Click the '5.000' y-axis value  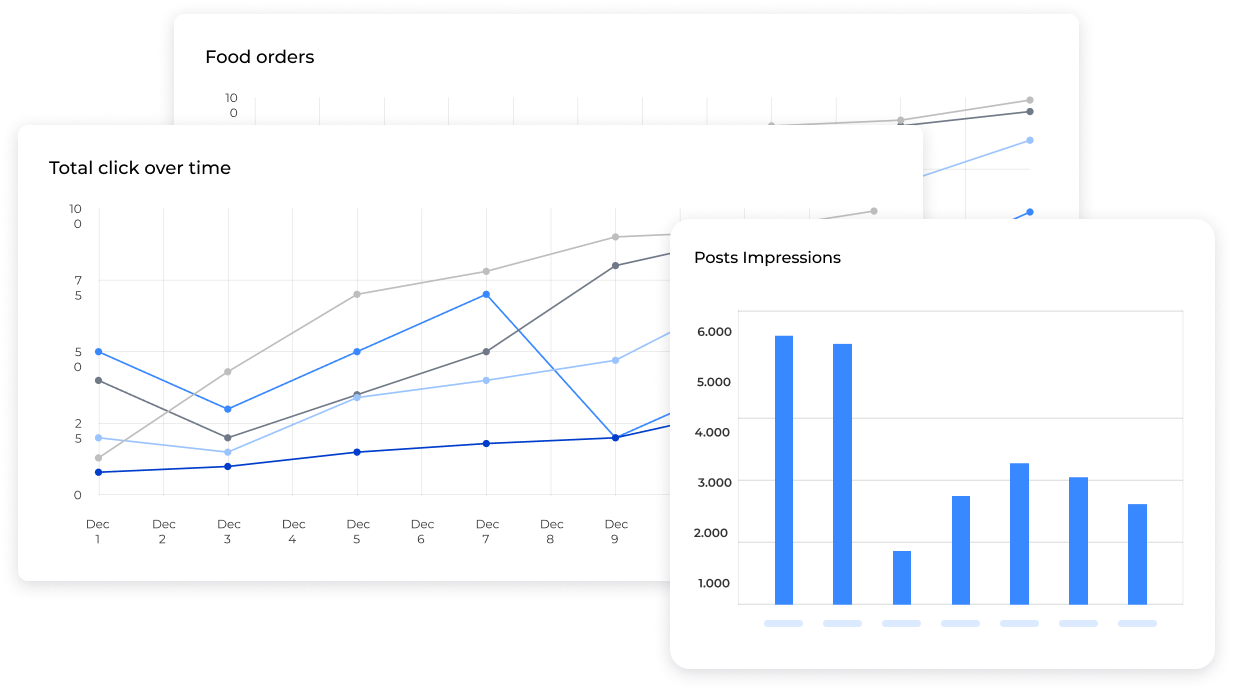point(713,381)
